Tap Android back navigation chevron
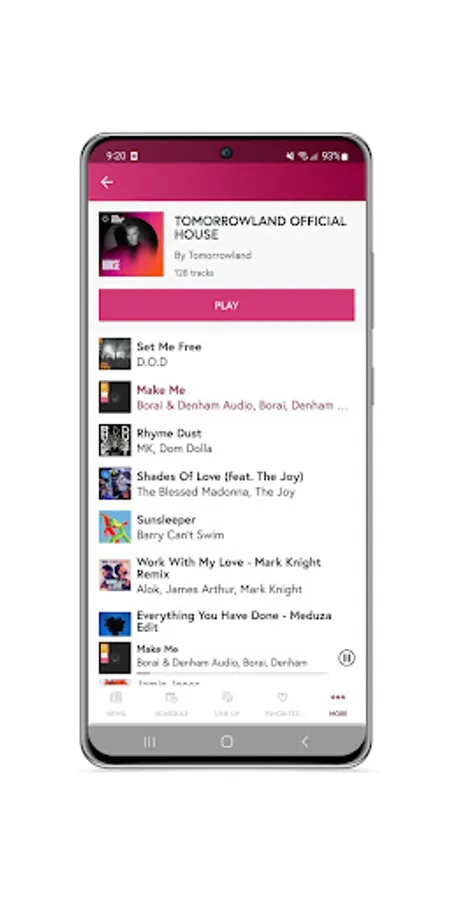This screenshot has width=450, height=900. tap(305, 742)
